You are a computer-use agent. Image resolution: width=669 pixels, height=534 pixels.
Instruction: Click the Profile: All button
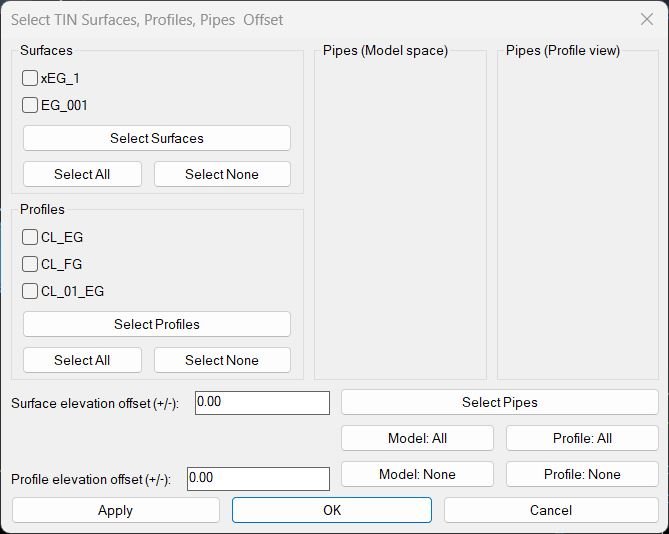tap(582, 438)
